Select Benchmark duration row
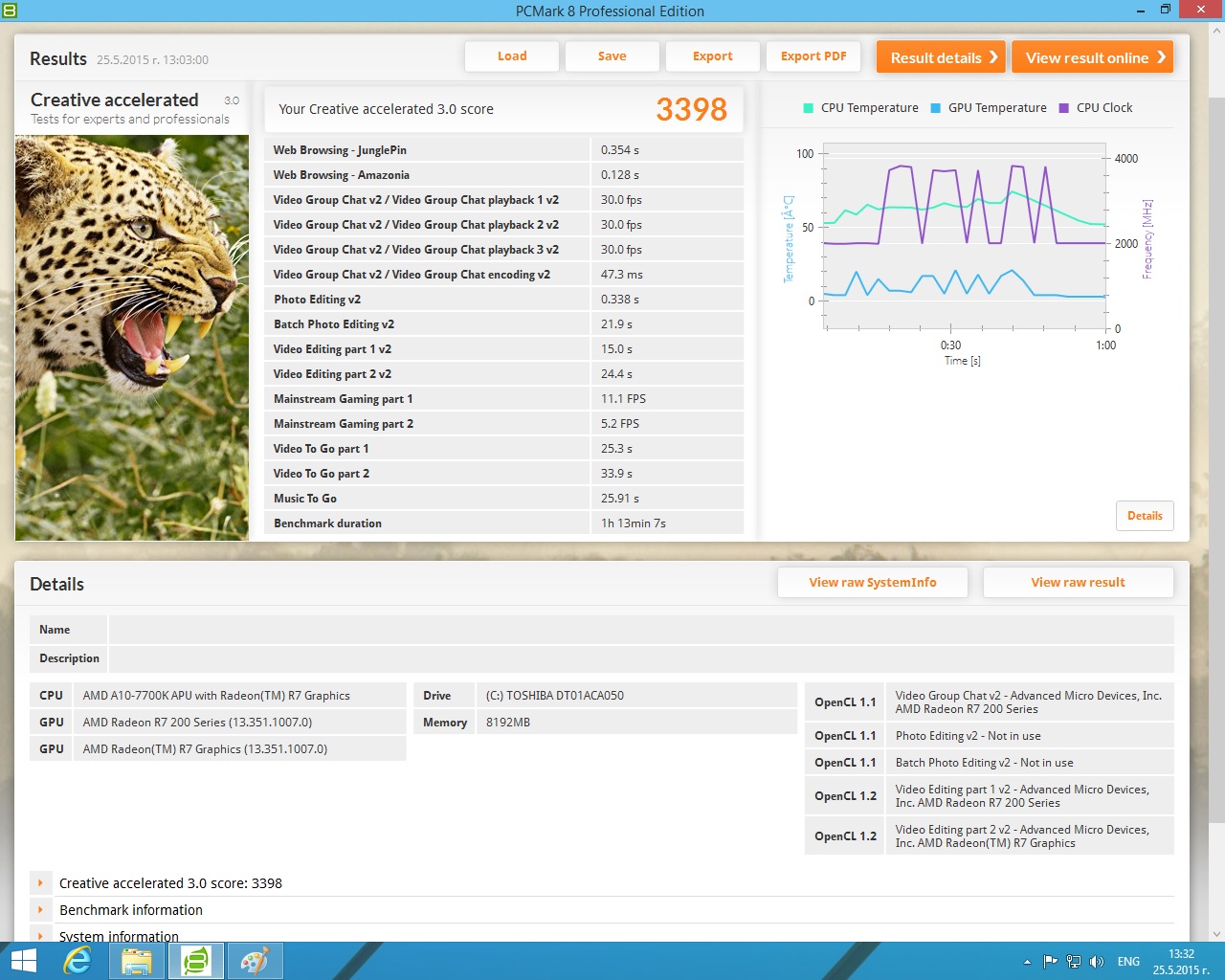This screenshot has height=980, width=1225. 503,523
